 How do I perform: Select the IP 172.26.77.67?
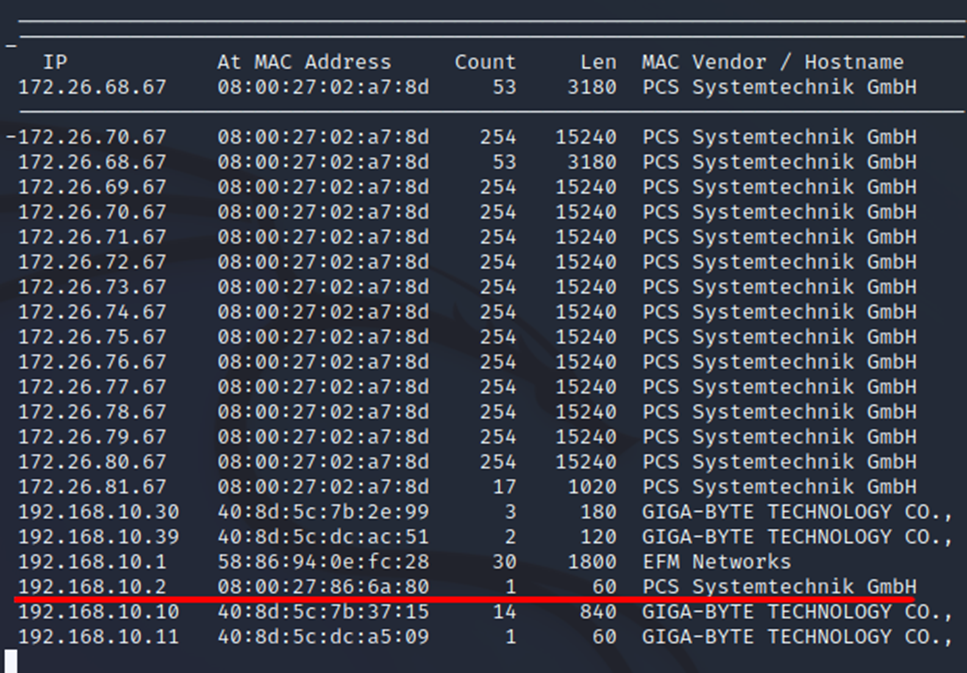click(x=93, y=387)
